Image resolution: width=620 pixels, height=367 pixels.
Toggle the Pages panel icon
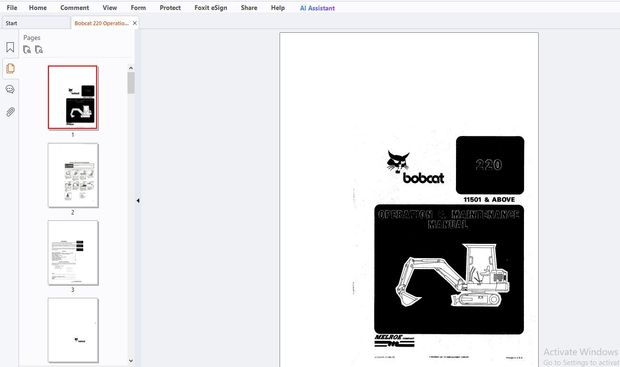(10, 68)
